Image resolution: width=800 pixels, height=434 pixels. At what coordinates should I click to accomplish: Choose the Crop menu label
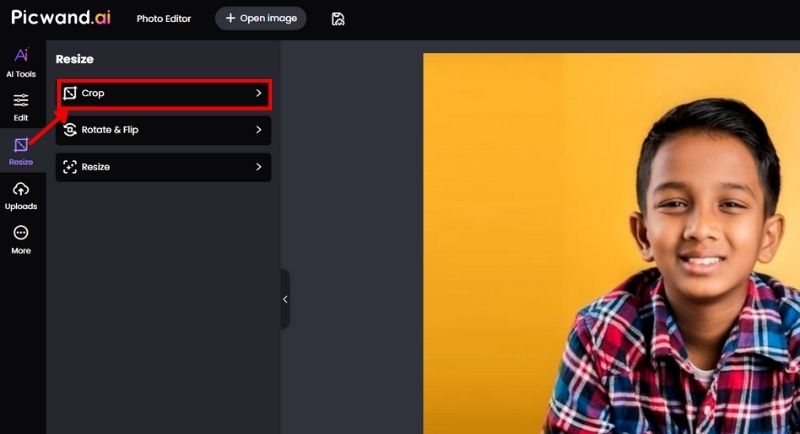(93, 93)
